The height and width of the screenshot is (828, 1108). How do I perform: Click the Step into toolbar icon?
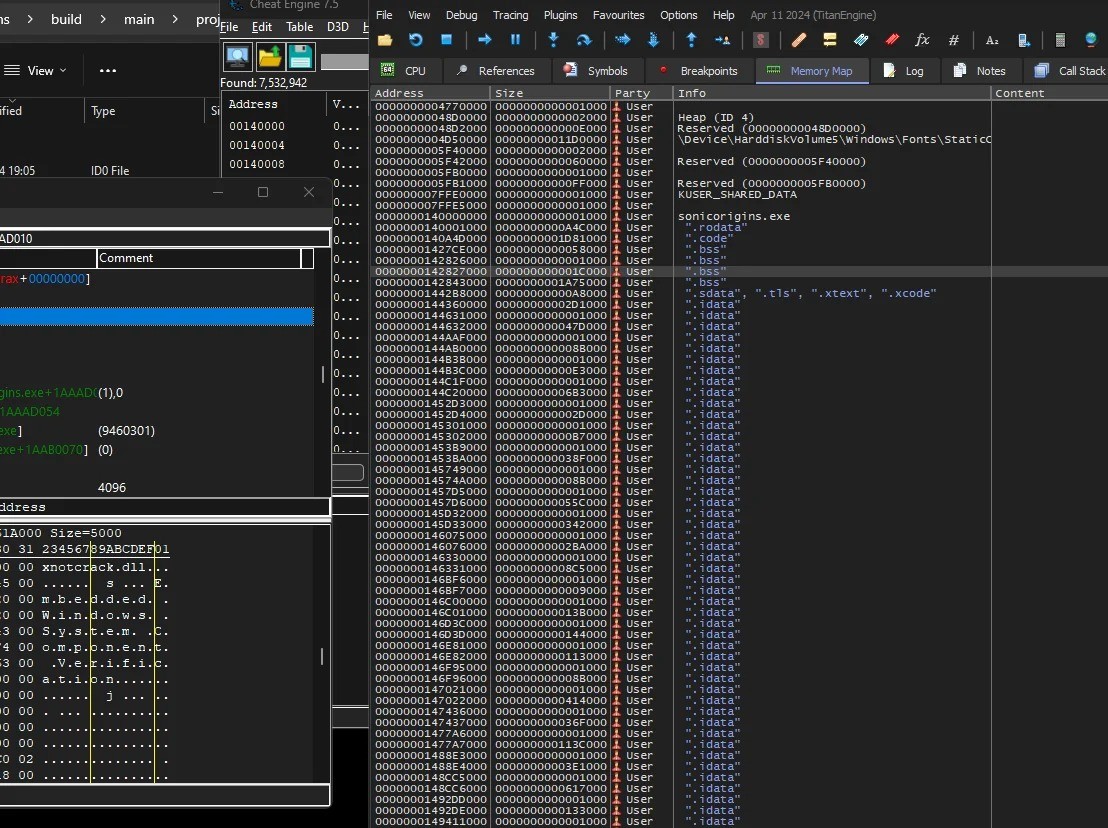pyautogui.click(x=553, y=40)
